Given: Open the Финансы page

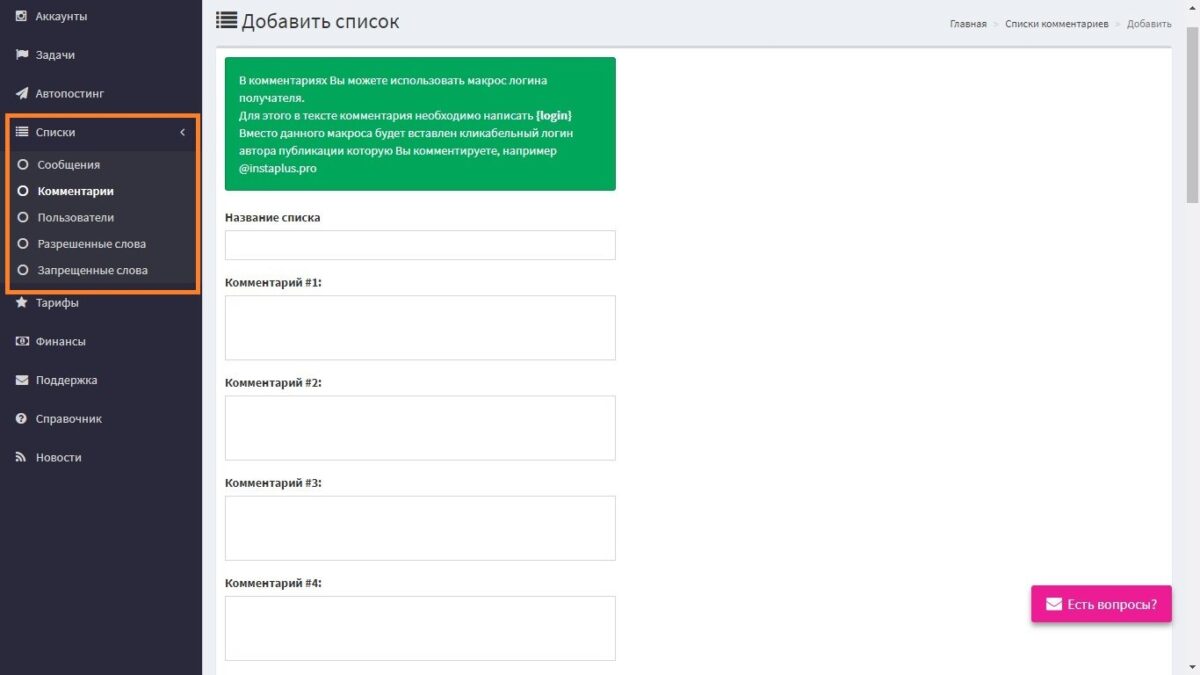Looking at the screenshot, I should 61,341.
